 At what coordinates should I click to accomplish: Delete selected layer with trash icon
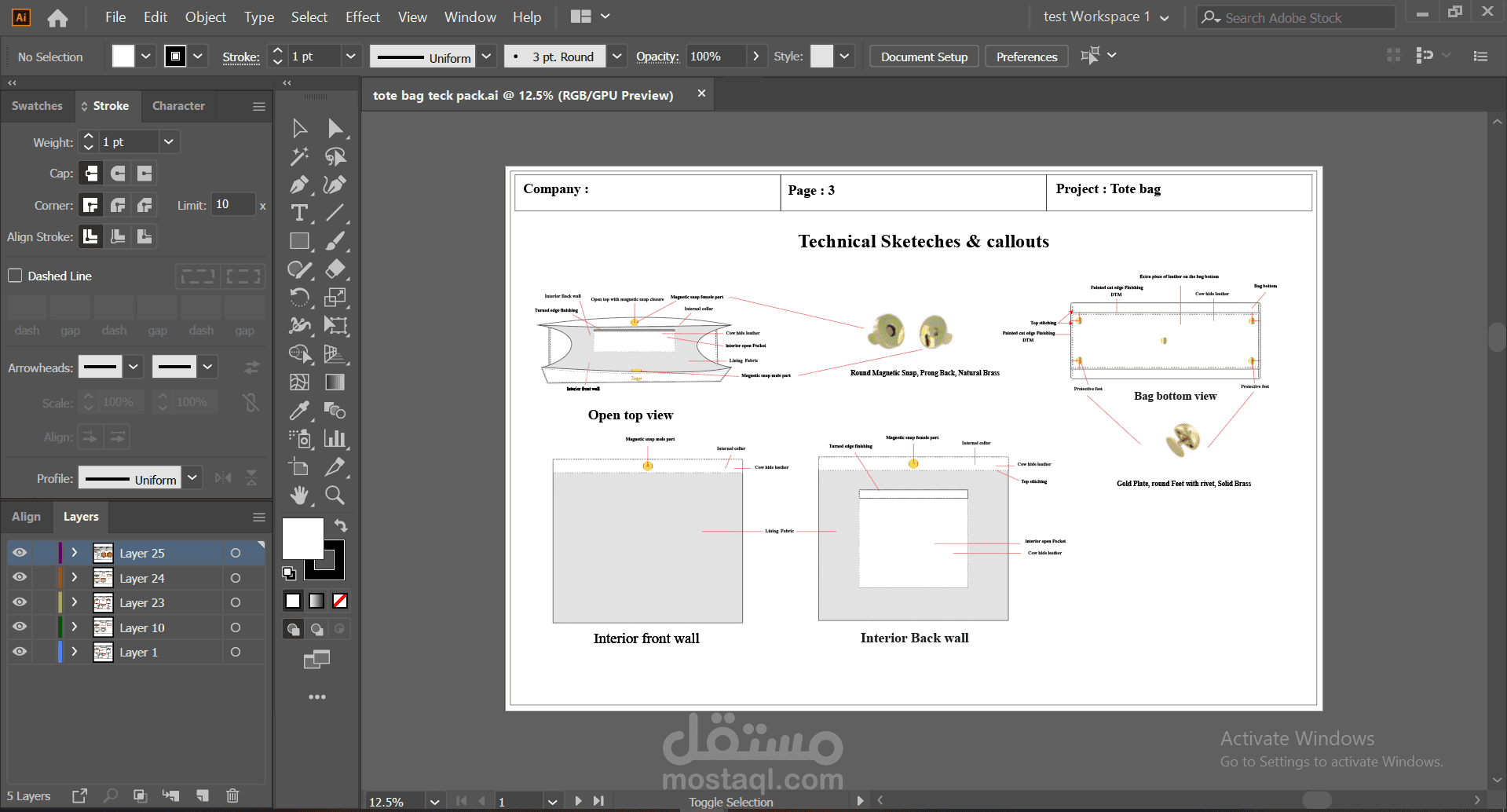pos(232,796)
